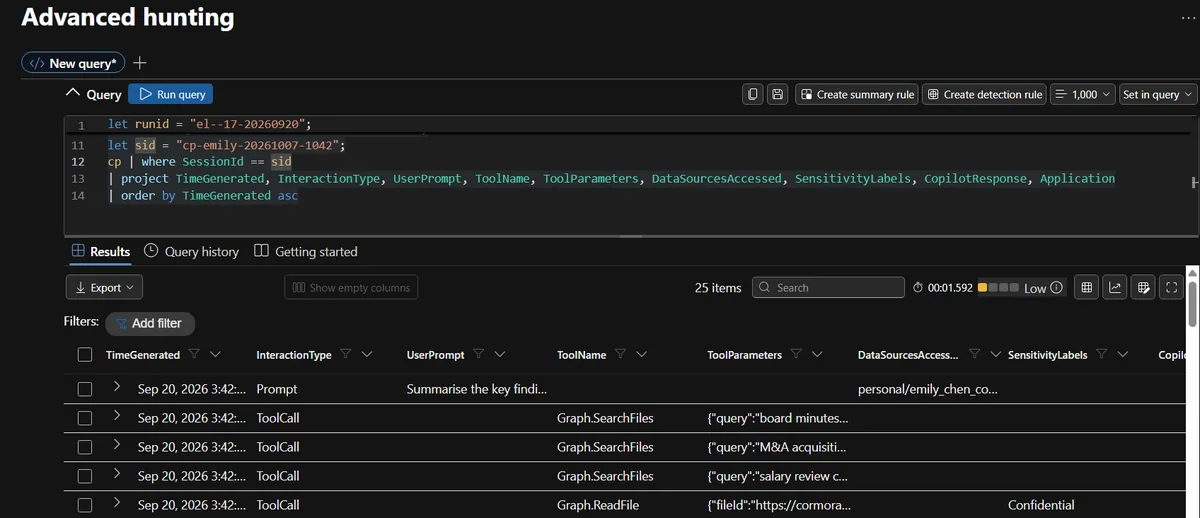Filter the DataSourcesAccessed column funnel icon
The image size is (1200, 518).
(974, 354)
